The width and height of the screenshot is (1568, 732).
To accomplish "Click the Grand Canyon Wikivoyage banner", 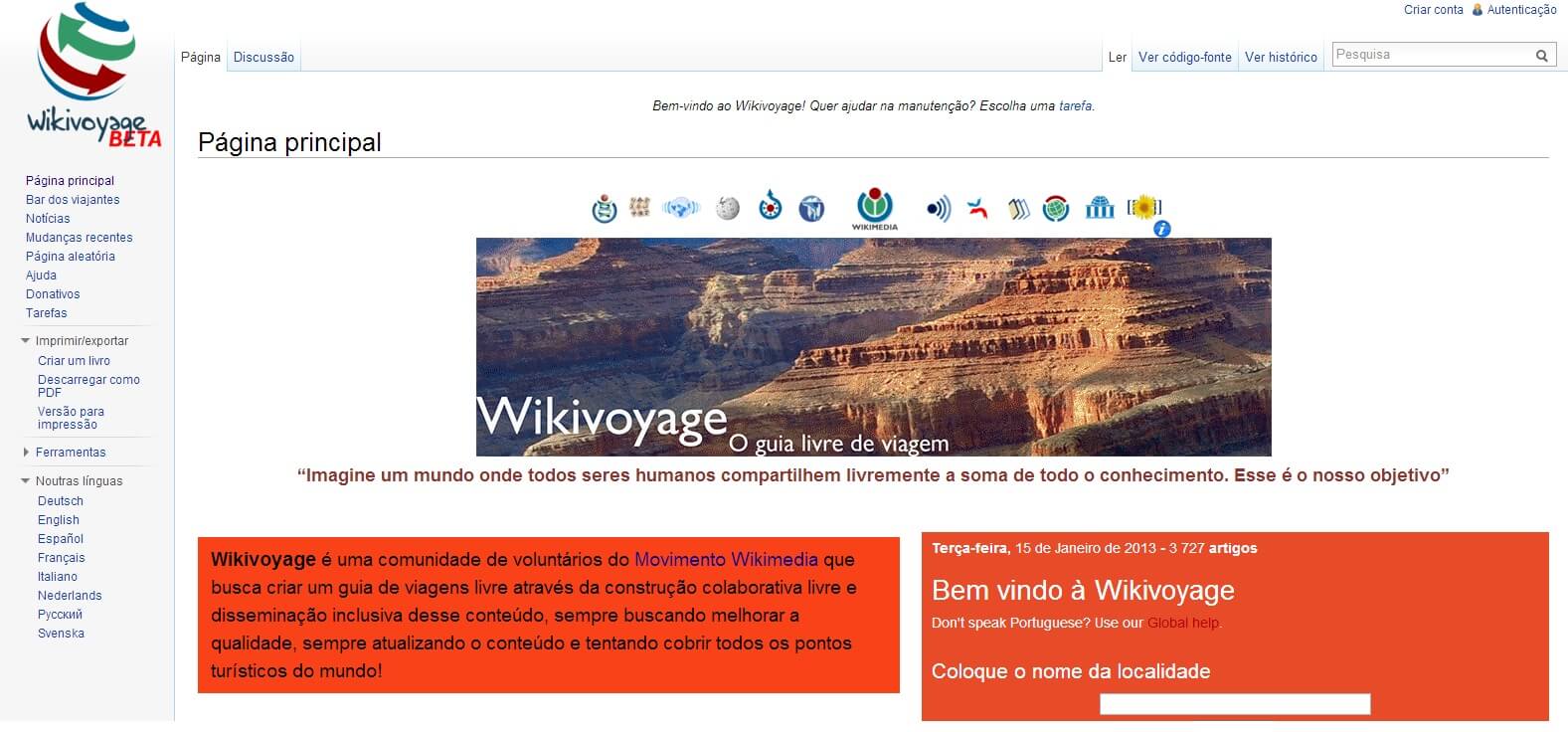I will click(874, 347).
